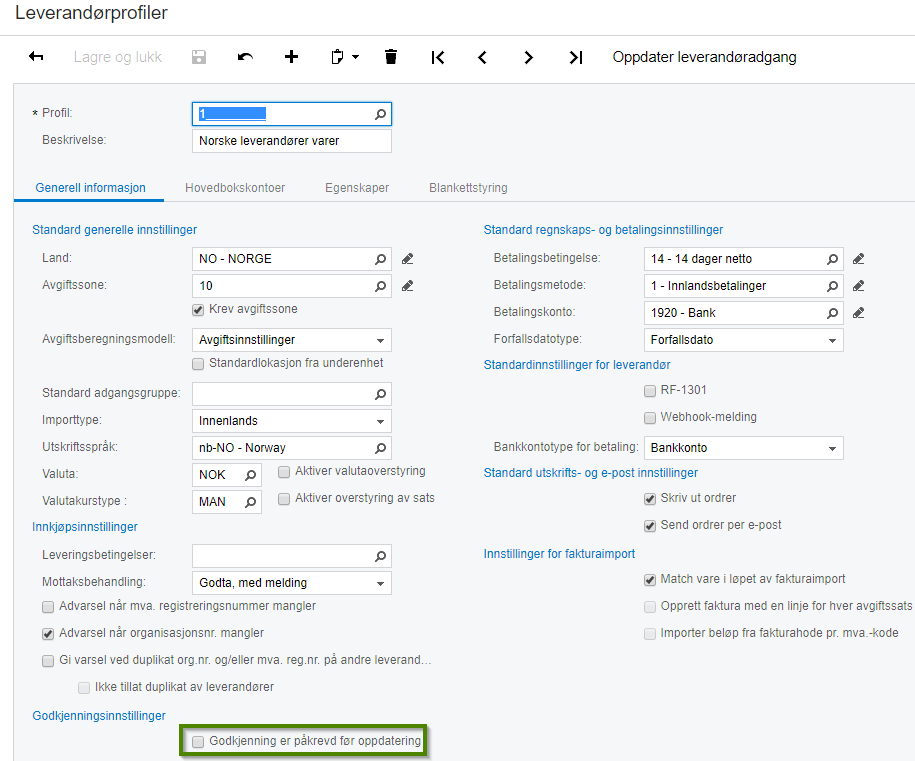Open lookup search for Land field
This screenshot has width=915, height=761.
point(380,259)
